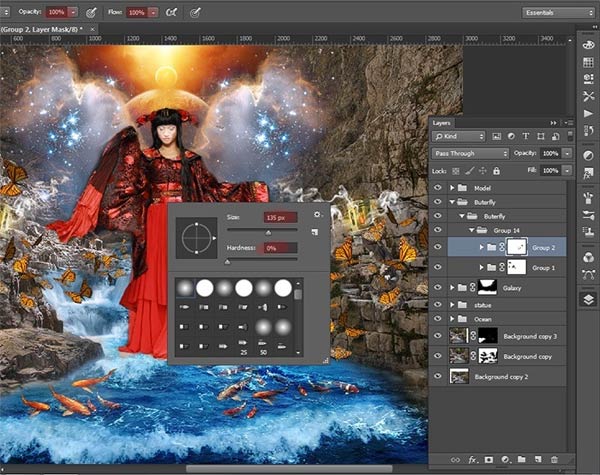Hide the Model group with eye icon
The image size is (600, 475).
coord(437,188)
